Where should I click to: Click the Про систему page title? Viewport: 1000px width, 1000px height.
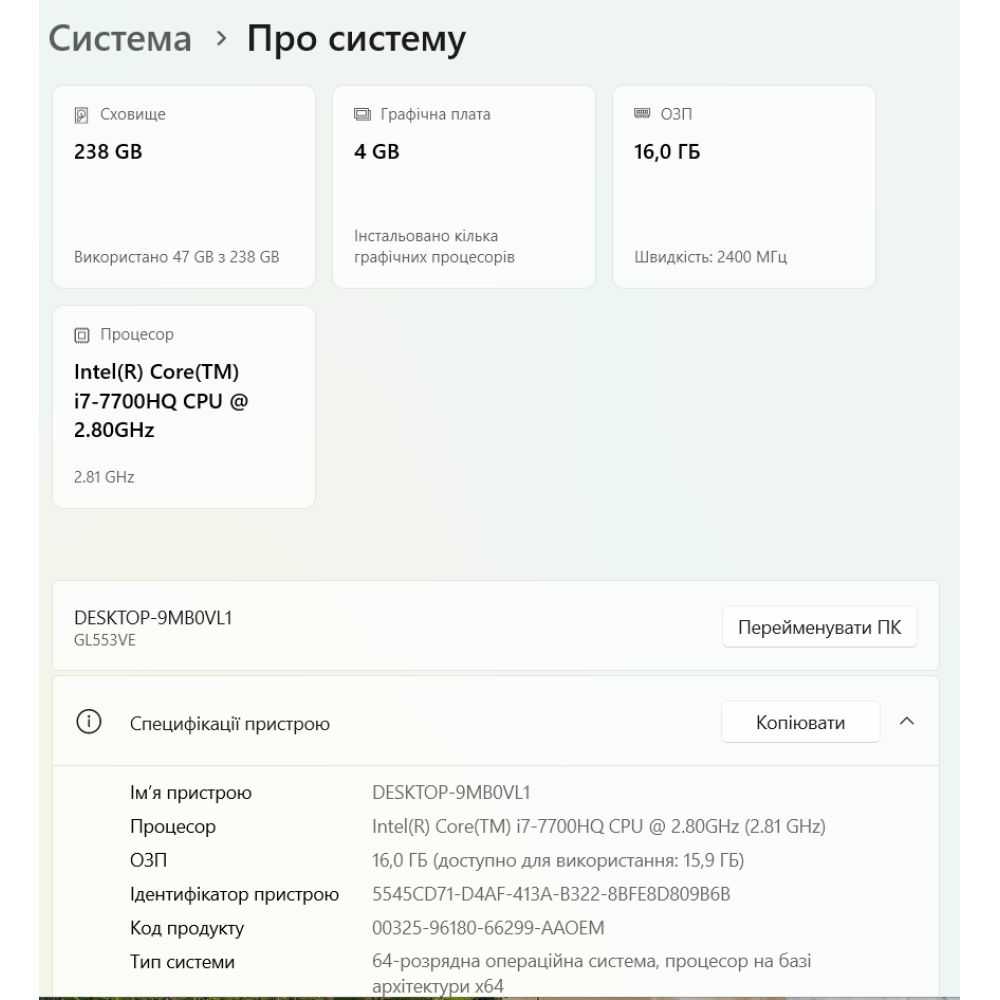click(x=356, y=40)
